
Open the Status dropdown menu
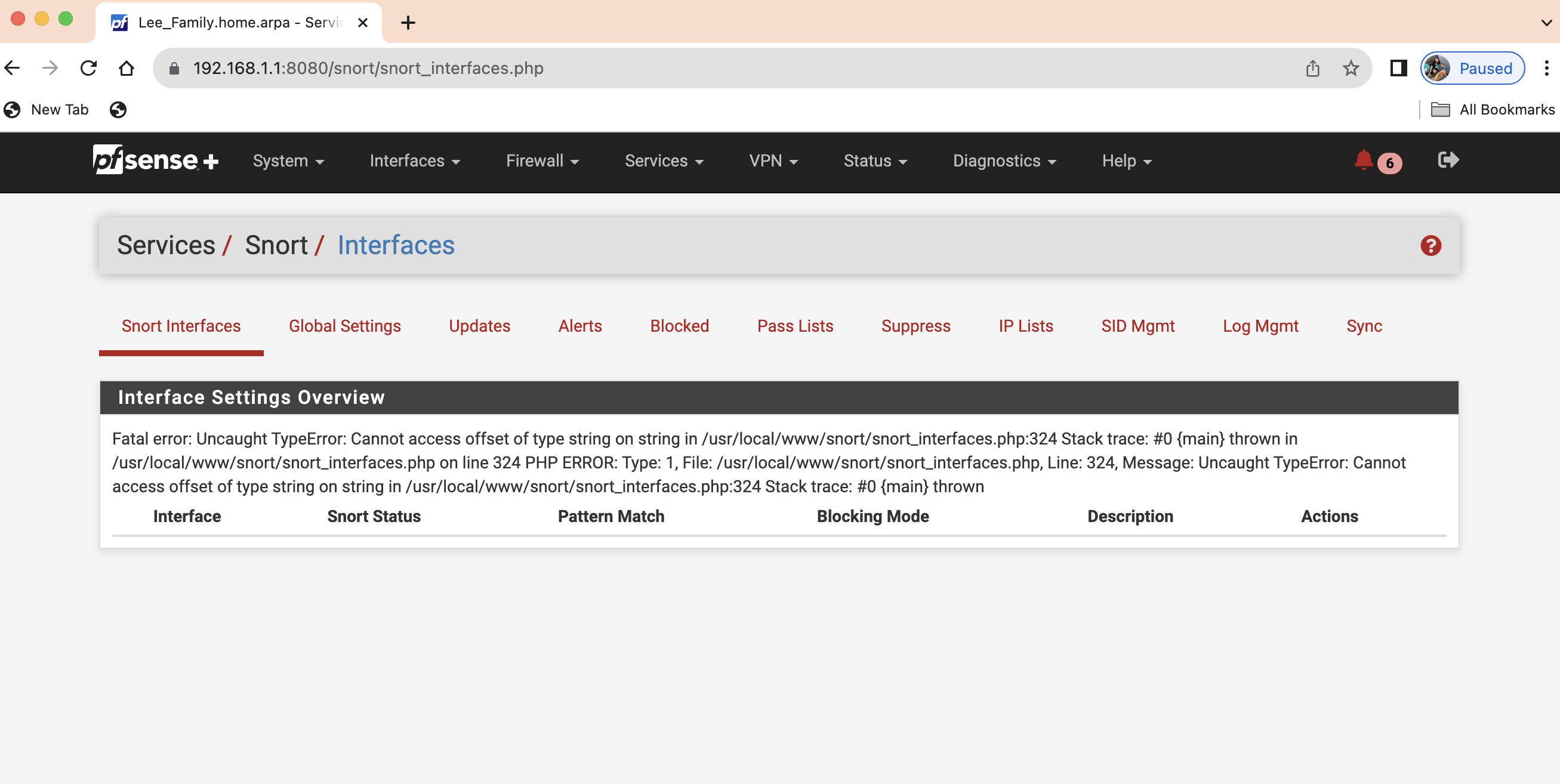tap(875, 161)
